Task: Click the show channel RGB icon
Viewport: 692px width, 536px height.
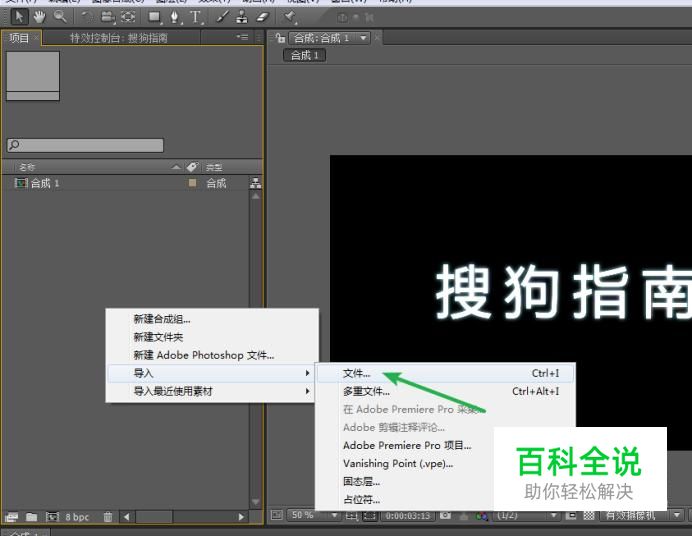Action: [x=481, y=515]
